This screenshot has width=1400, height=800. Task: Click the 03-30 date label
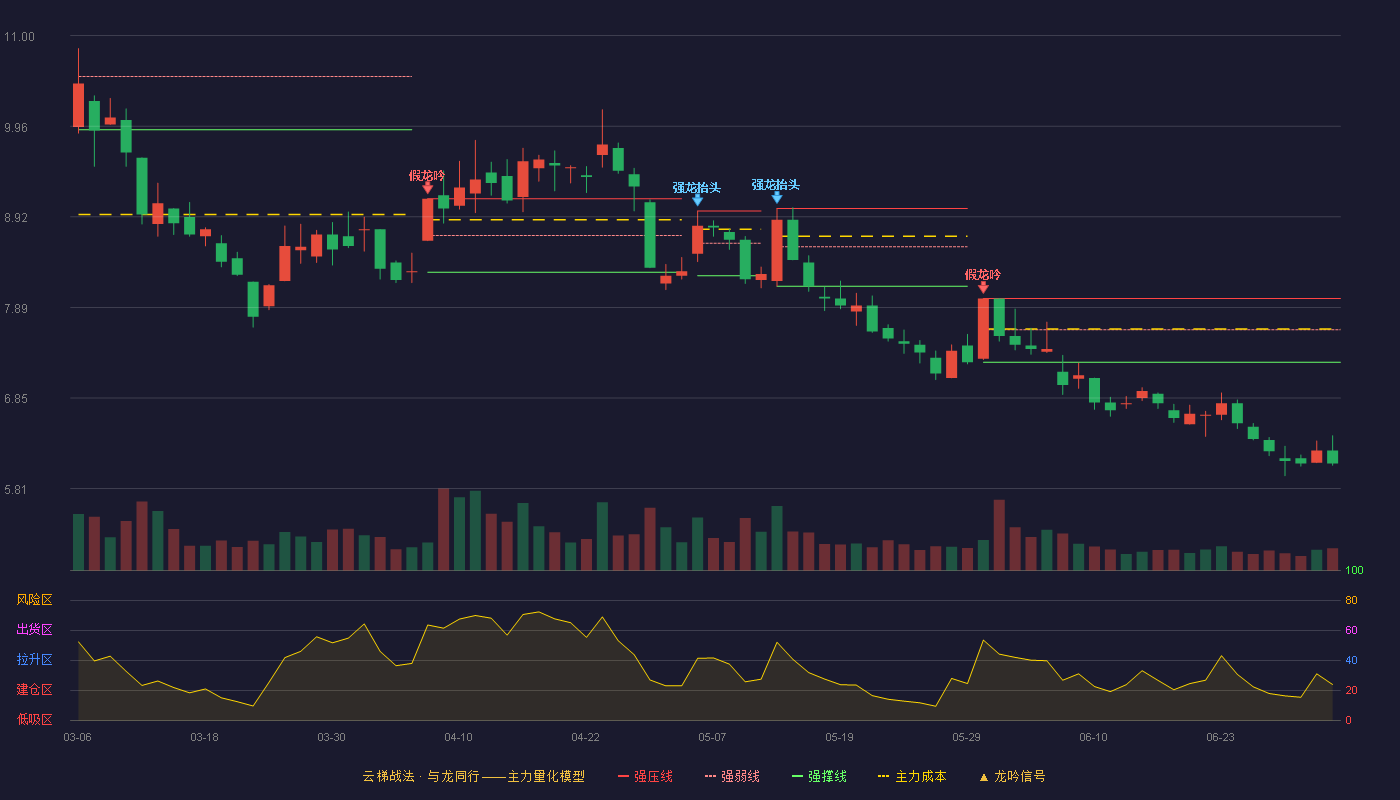point(331,737)
